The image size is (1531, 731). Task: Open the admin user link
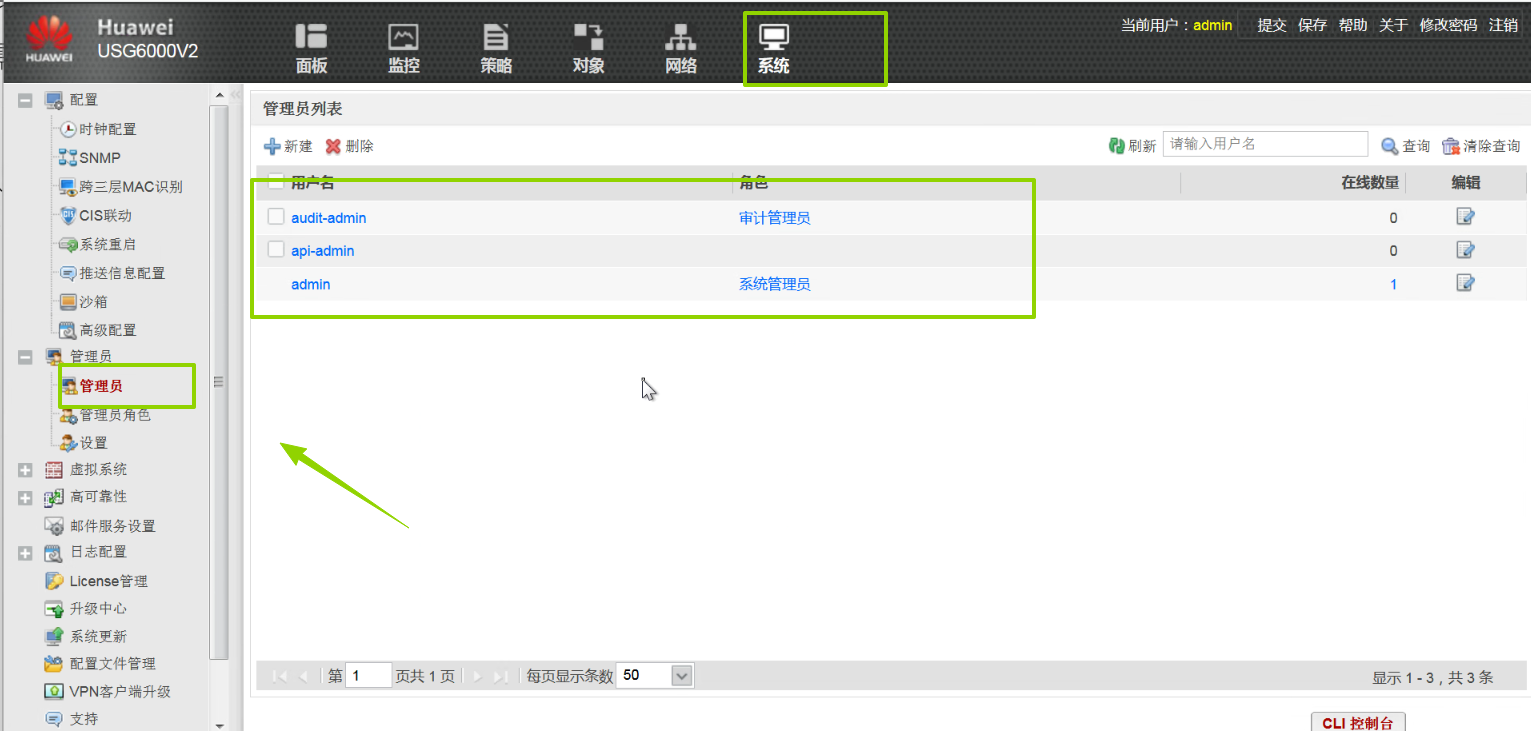(311, 284)
